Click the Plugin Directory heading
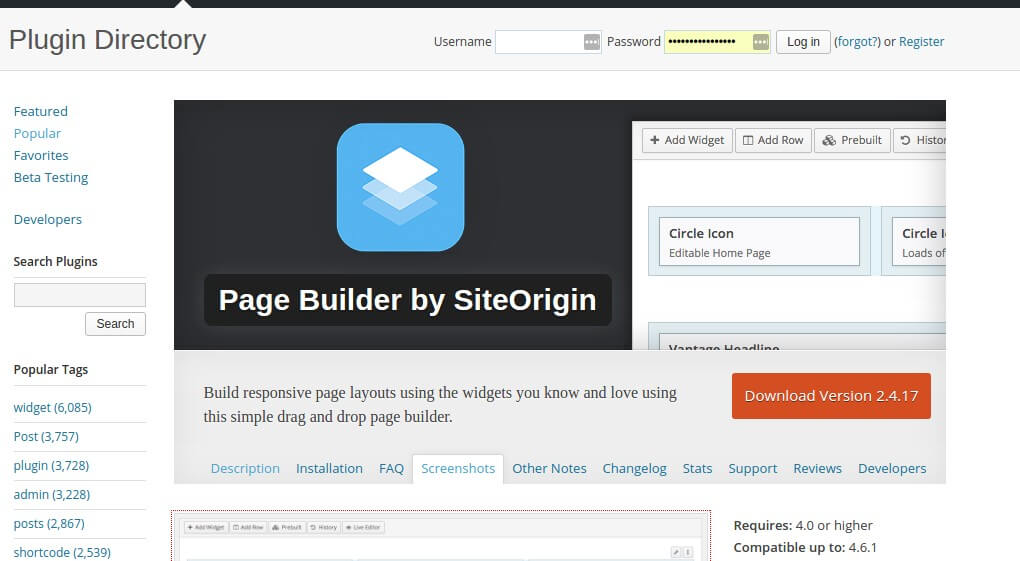Screen dimensions: 1020x561 107,40
